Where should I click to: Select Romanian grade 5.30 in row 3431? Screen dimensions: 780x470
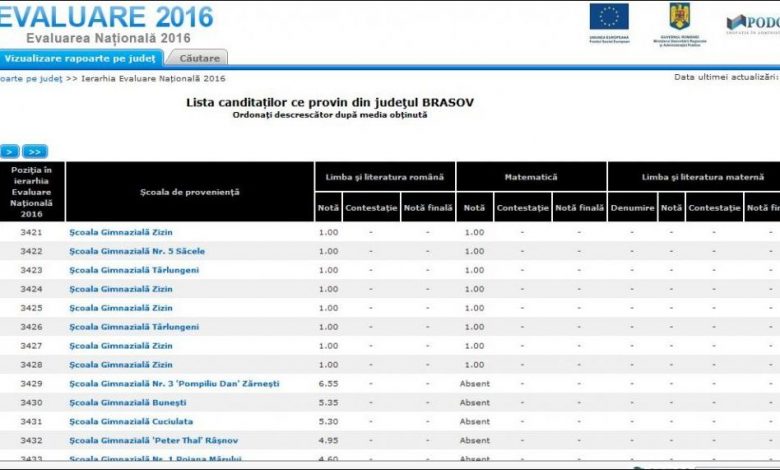click(328, 421)
